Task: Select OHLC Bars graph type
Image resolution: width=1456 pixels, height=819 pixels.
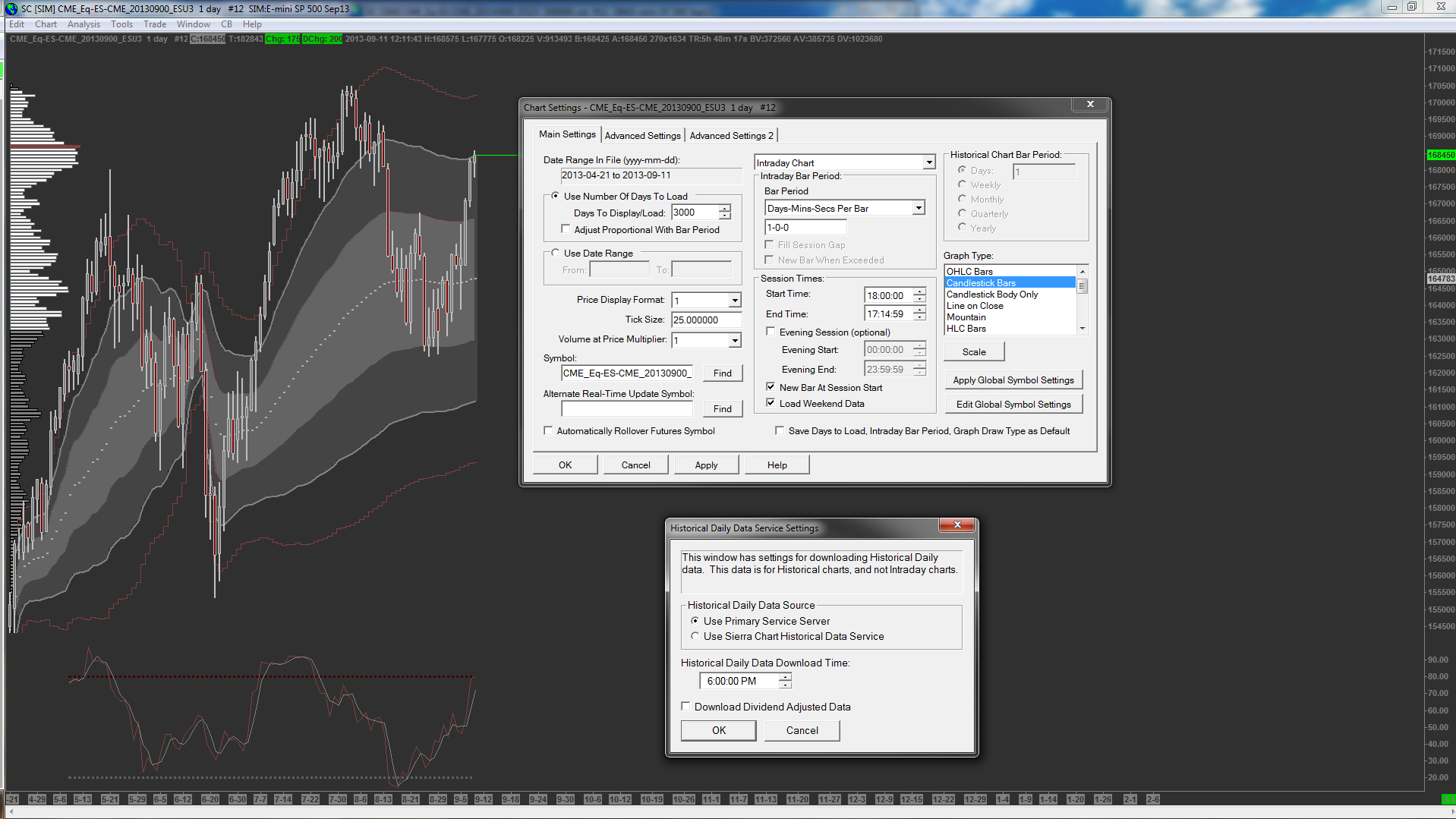Action: click(969, 272)
